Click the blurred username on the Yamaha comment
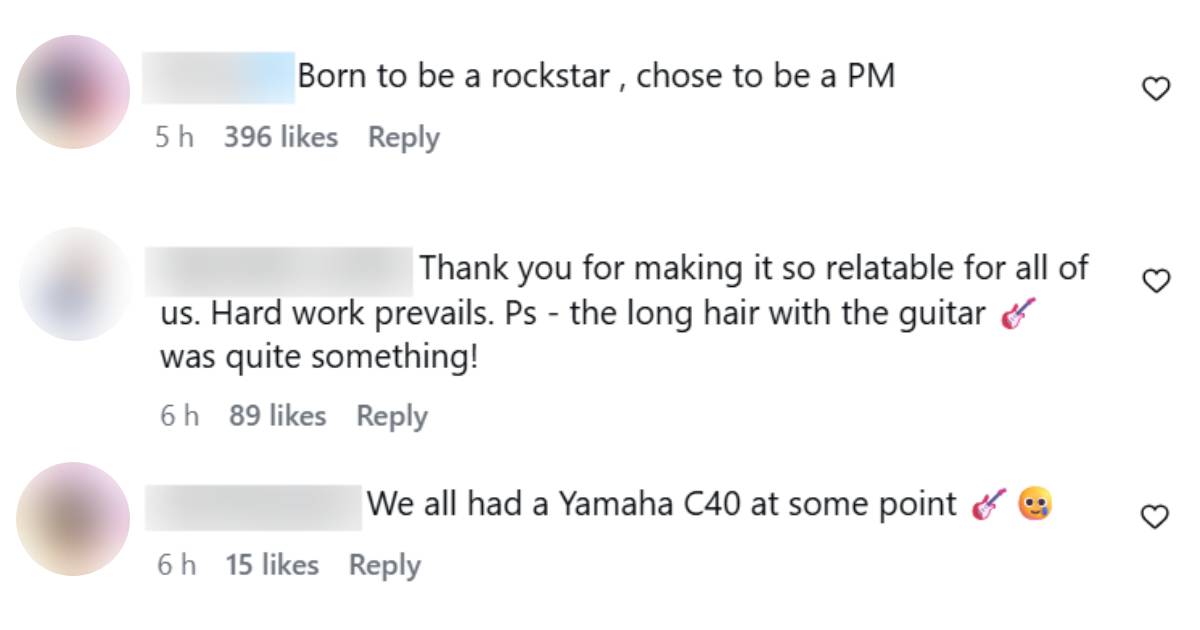This screenshot has height=630, width=1200. pyautogui.click(x=253, y=506)
